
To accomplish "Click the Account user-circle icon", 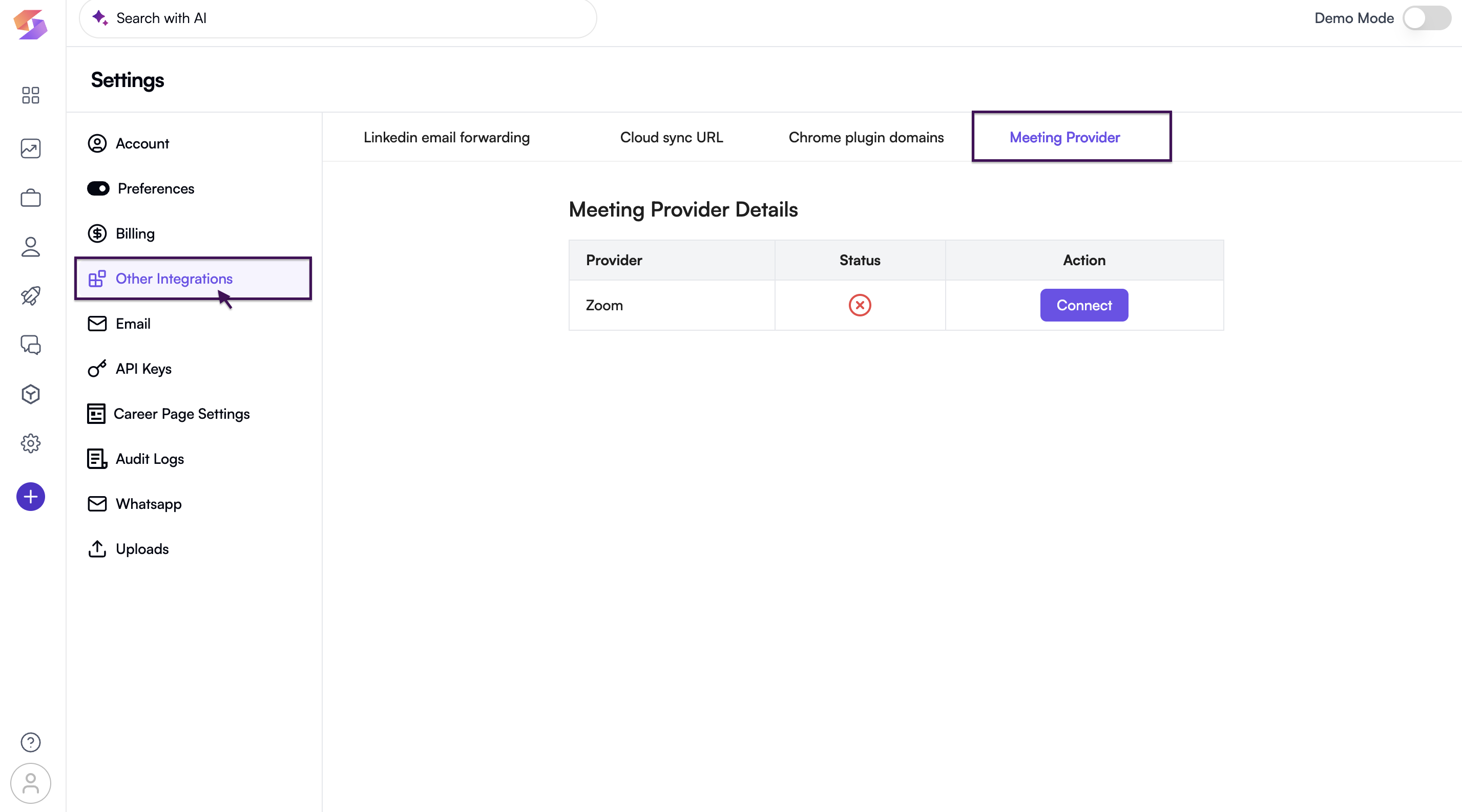I will 97,143.
